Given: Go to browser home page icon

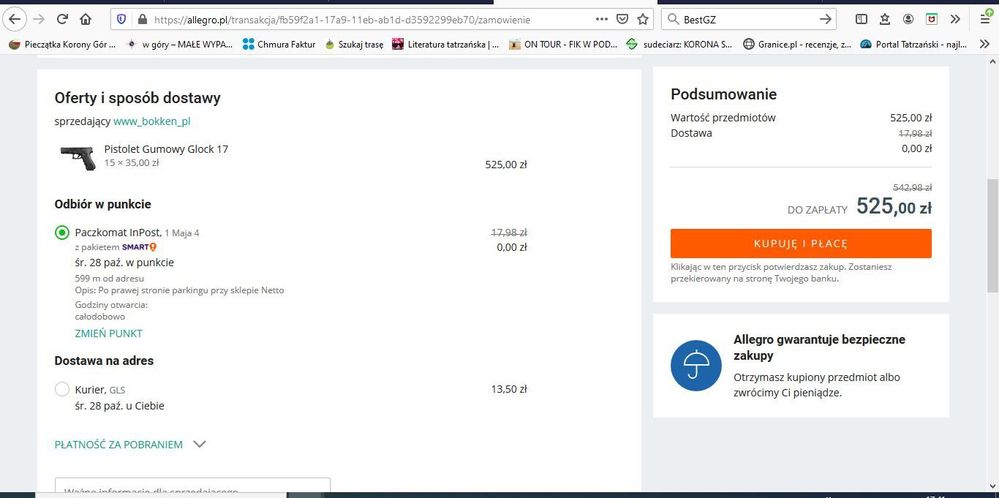Looking at the screenshot, I should (86, 19).
